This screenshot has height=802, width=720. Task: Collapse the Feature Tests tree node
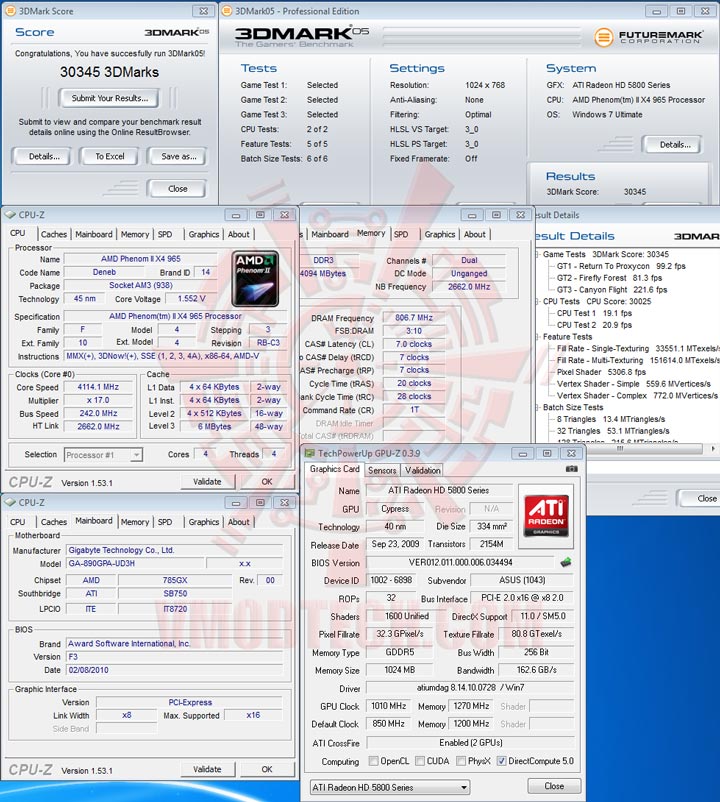(x=537, y=337)
